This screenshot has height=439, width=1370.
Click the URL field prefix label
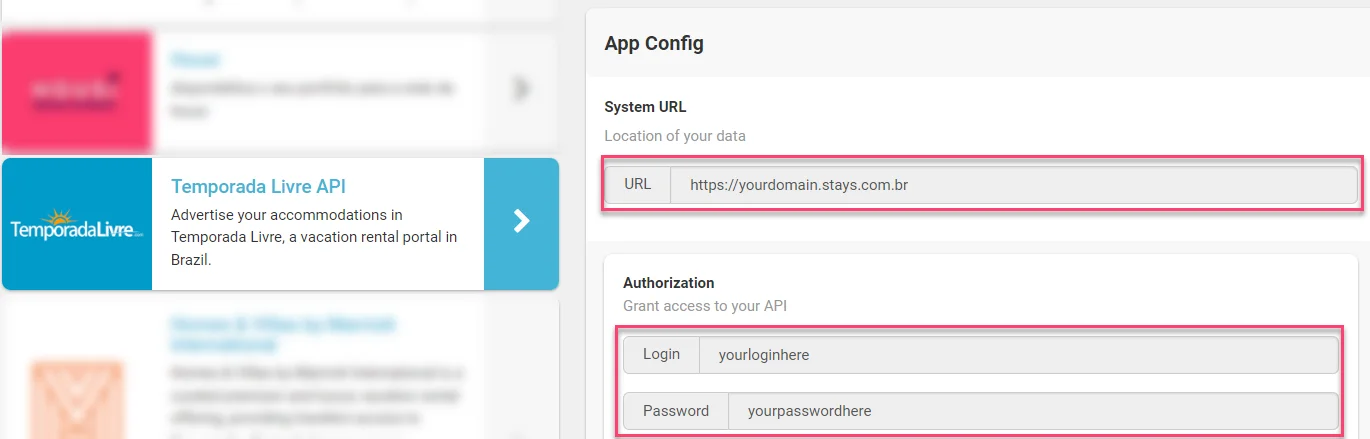pyautogui.click(x=638, y=185)
